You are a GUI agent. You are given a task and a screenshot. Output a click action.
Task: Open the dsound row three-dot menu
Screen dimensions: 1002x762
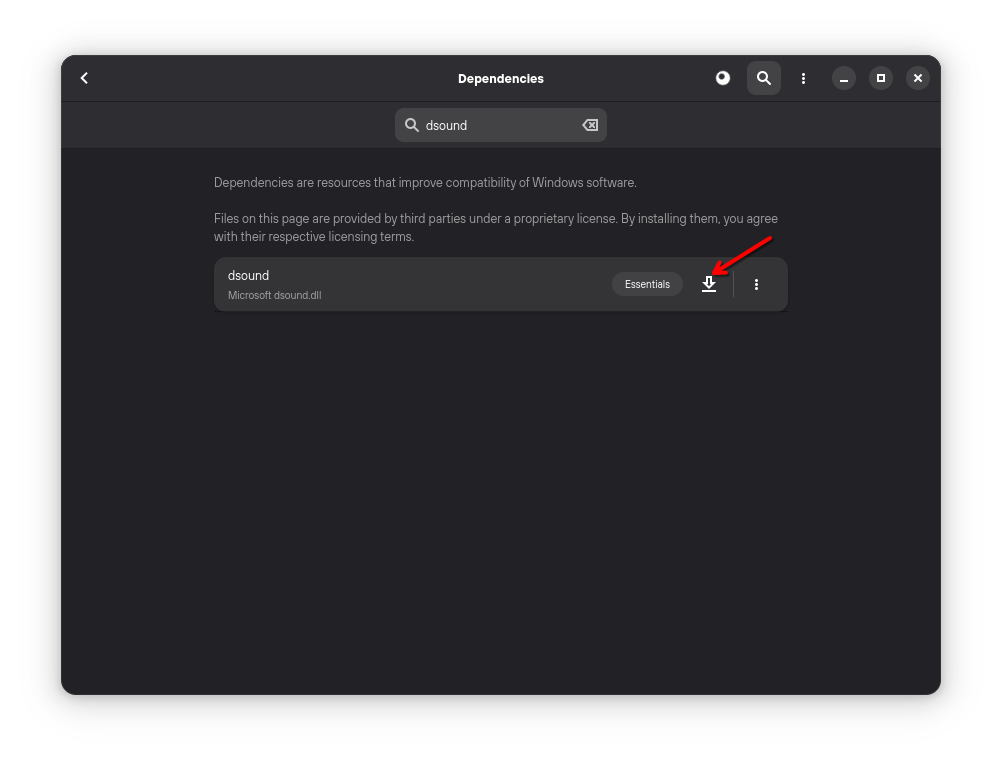click(756, 285)
